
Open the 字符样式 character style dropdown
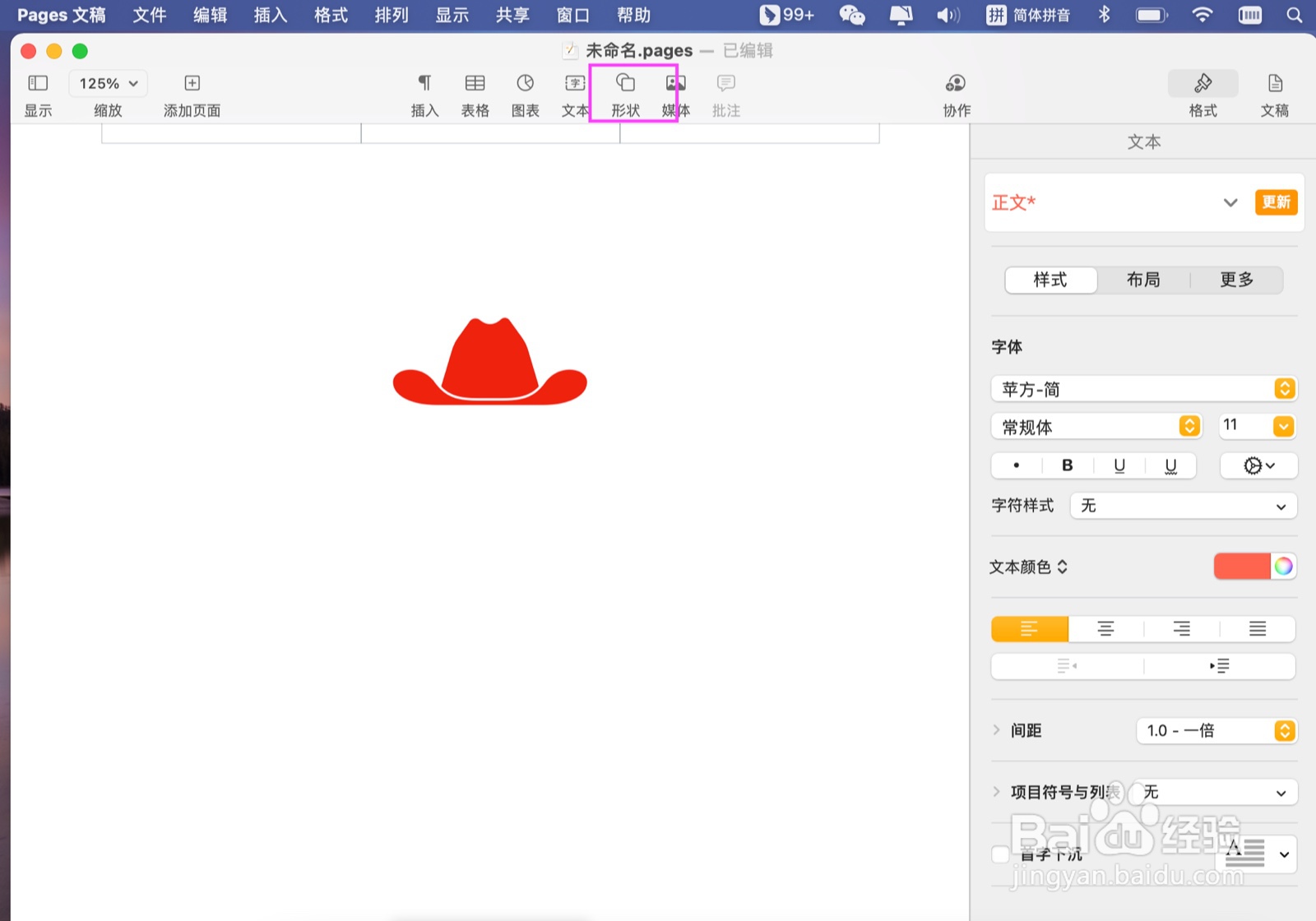click(1184, 506)
